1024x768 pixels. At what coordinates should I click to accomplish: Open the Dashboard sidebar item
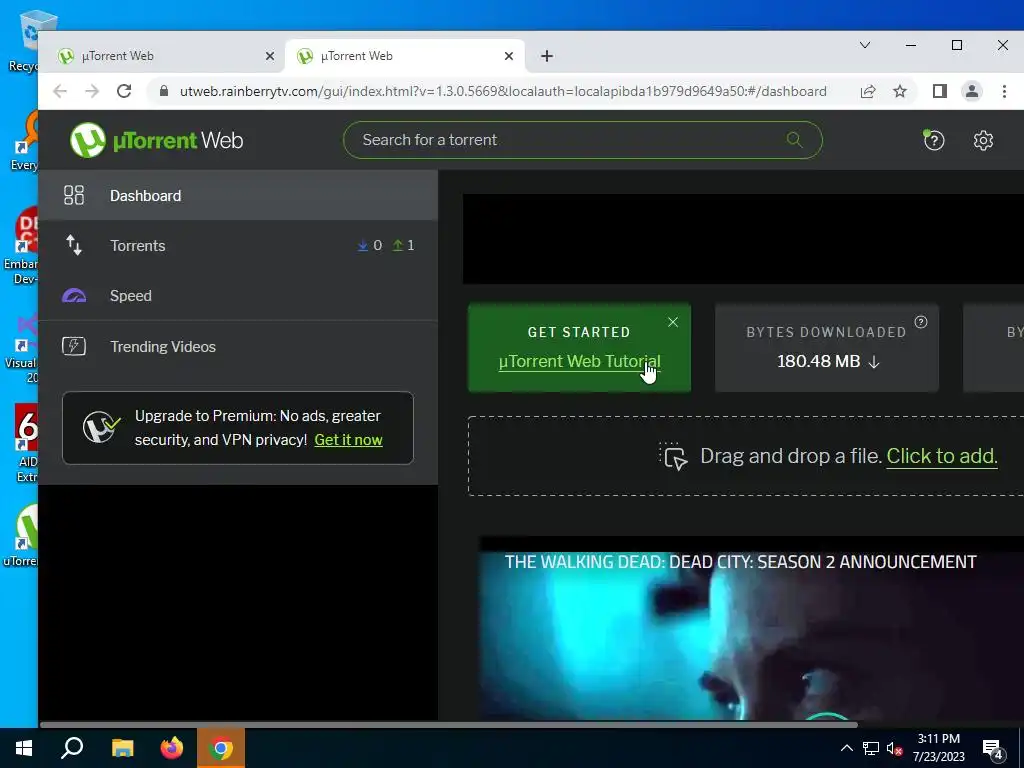pos(238,195)
